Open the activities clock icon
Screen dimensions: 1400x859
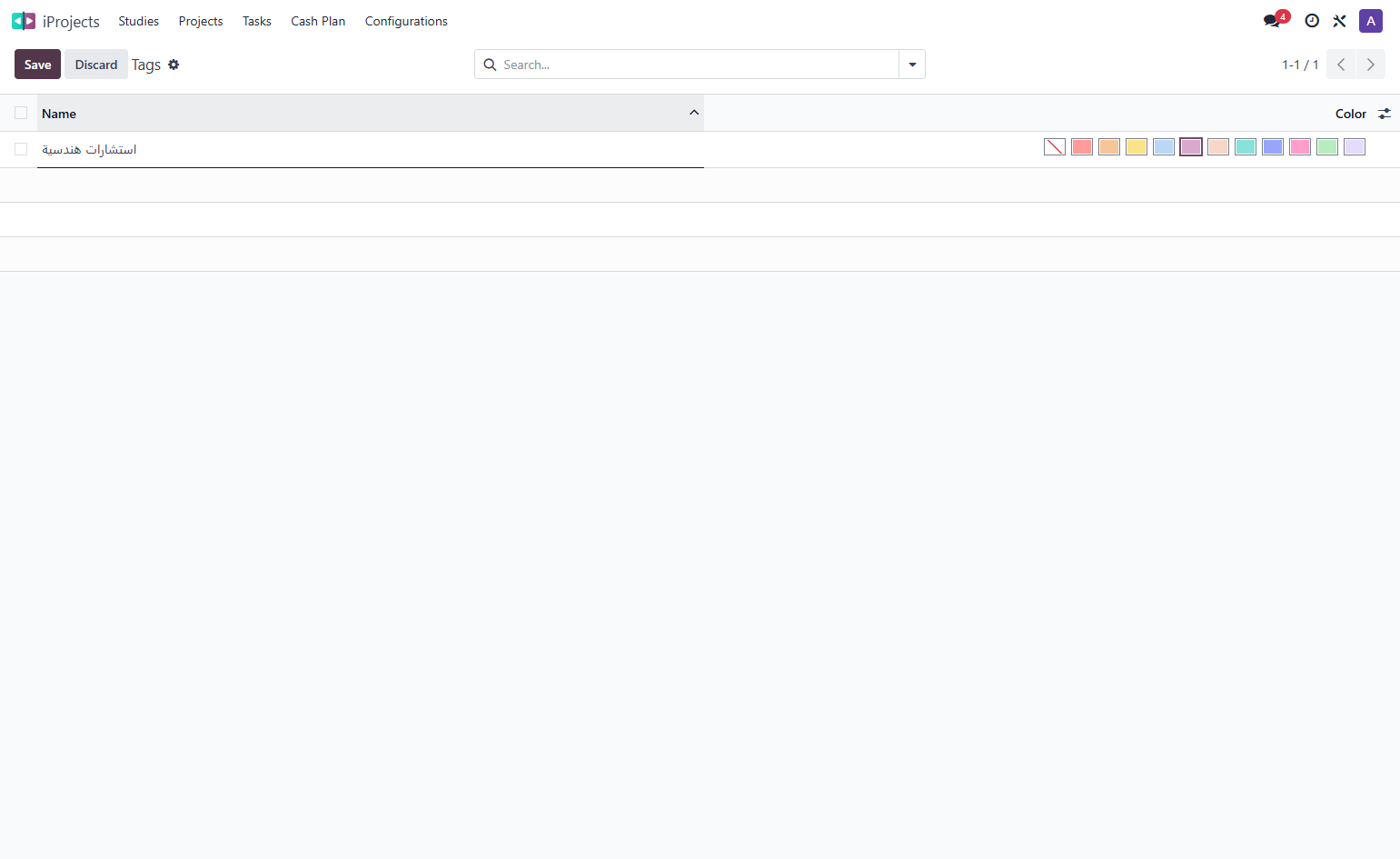[x=1312, y=21]
